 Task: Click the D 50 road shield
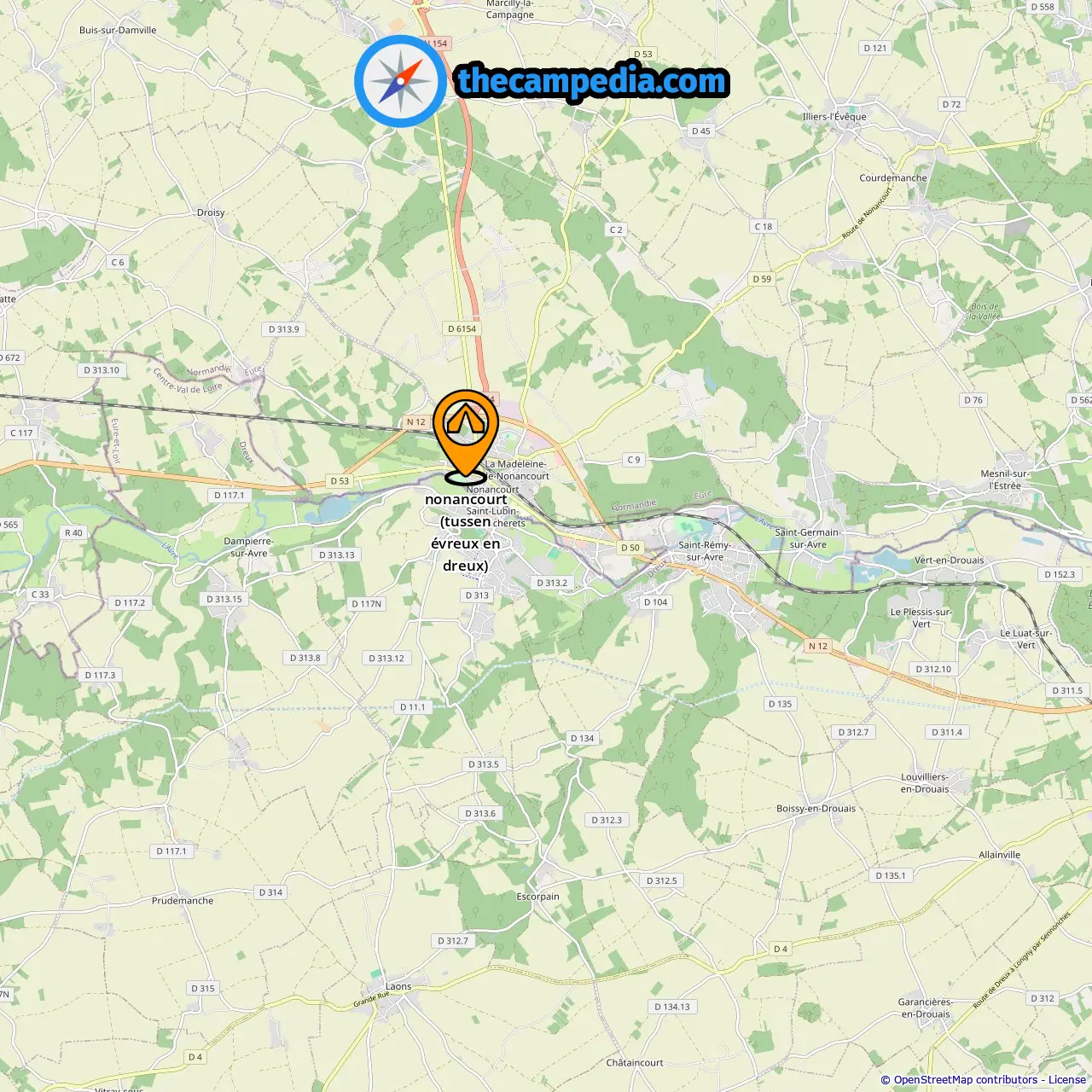tap(630, 548)
